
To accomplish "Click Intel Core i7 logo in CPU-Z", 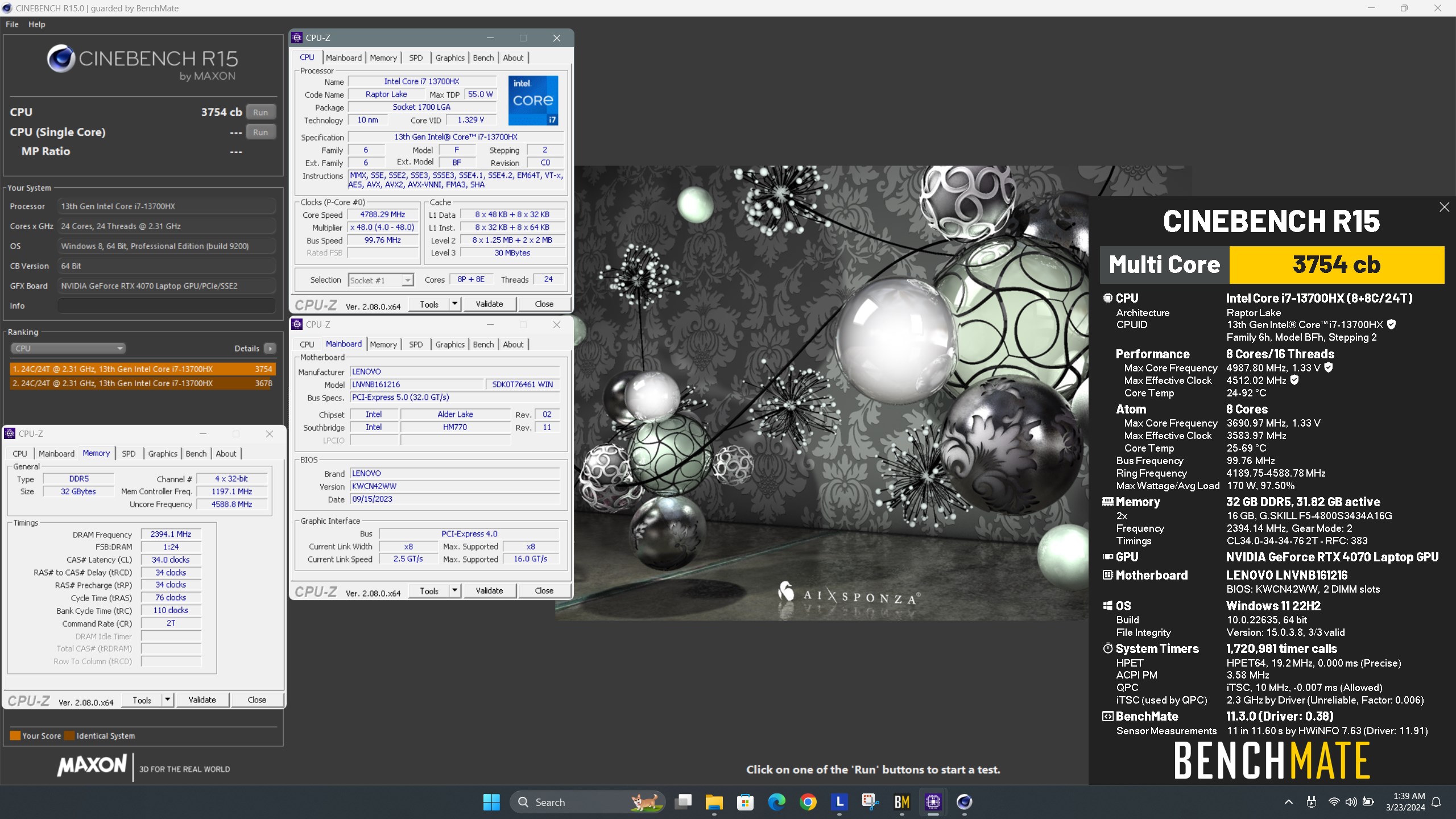I will 533,100.
